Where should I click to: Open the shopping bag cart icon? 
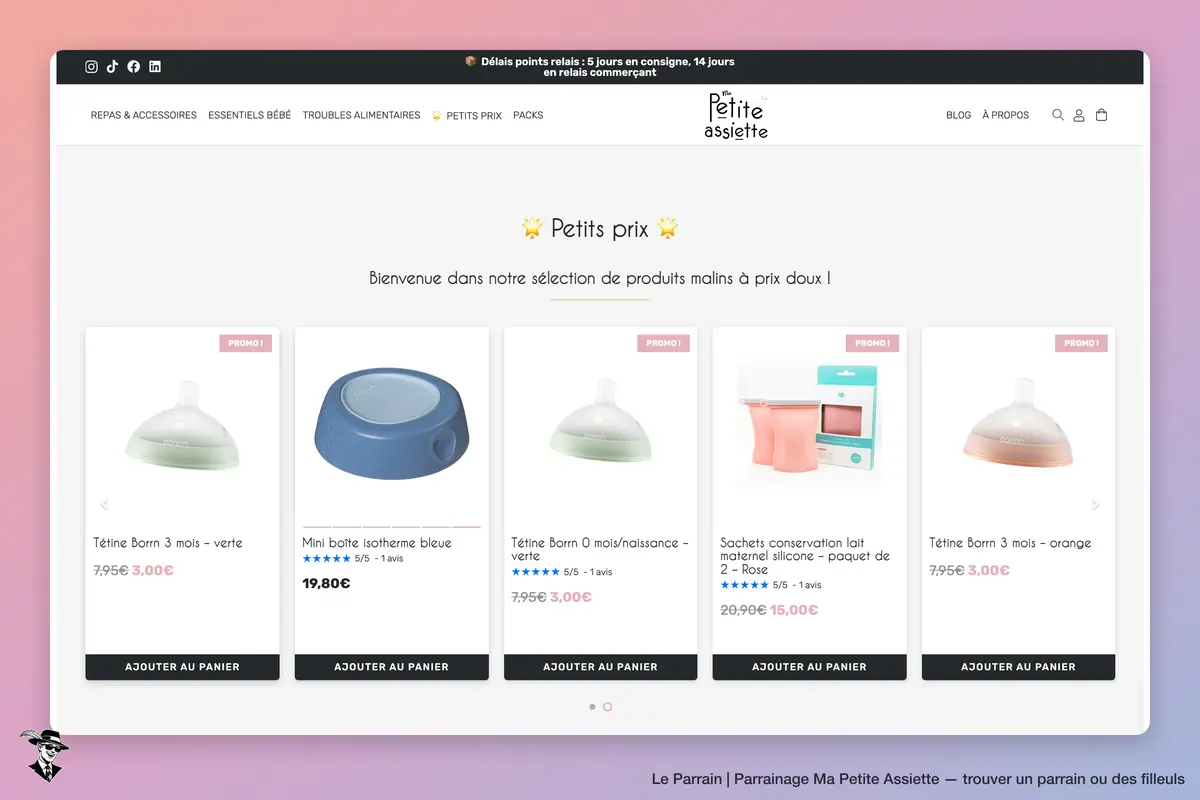click(1101, 115)
